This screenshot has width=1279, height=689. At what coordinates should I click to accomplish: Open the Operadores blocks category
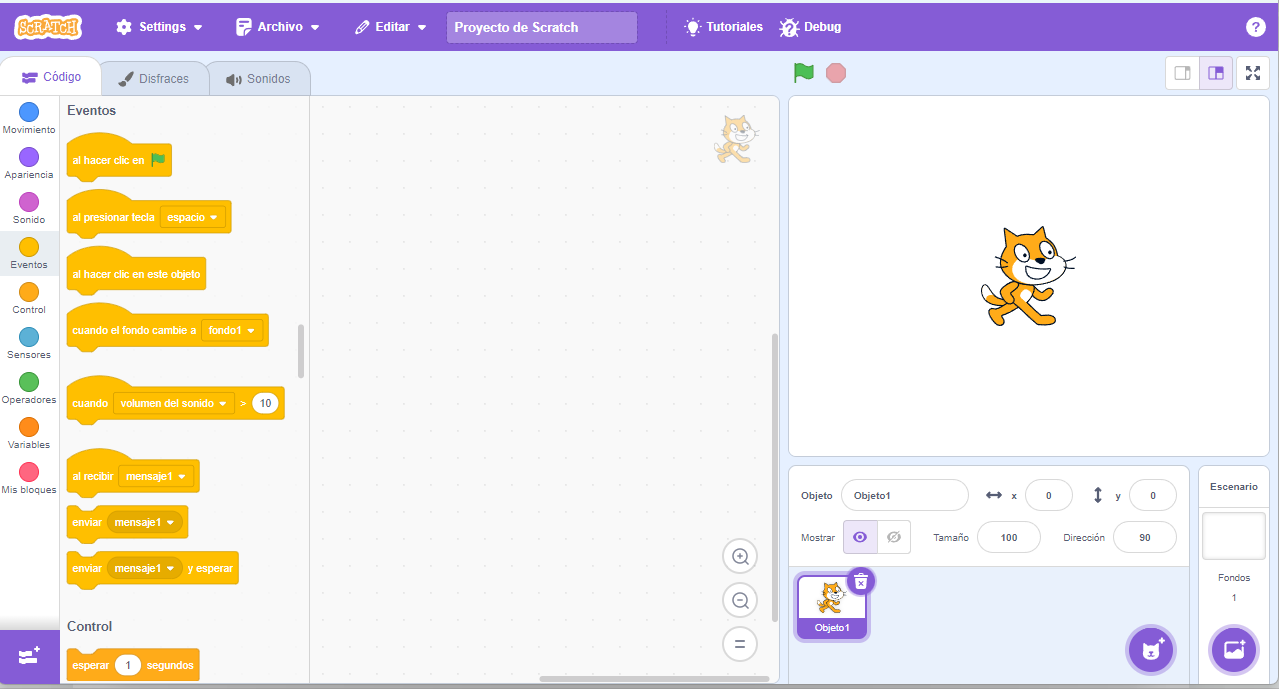(28, 388)
